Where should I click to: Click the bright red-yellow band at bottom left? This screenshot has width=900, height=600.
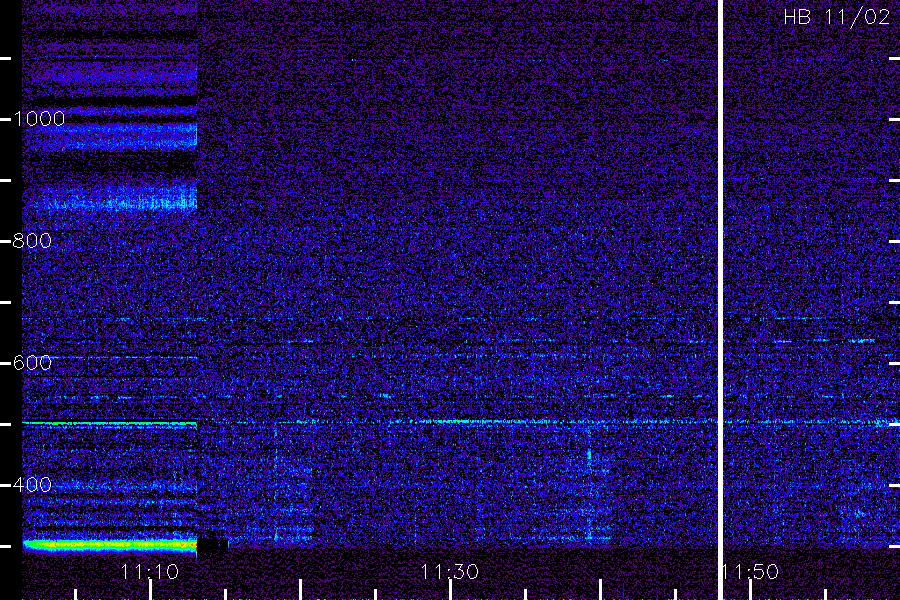click(x=110, y=545)
